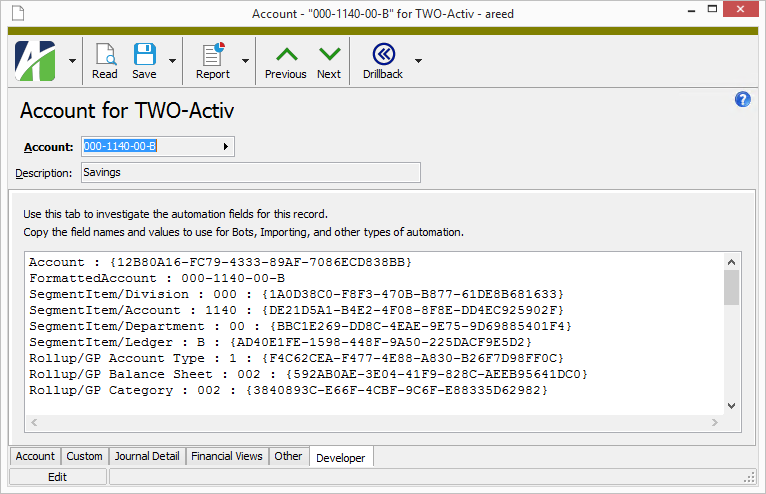The height and width of the screenshot is (494, 766).
Task: Switch to the Other tab
Action: tap(288, 456)
